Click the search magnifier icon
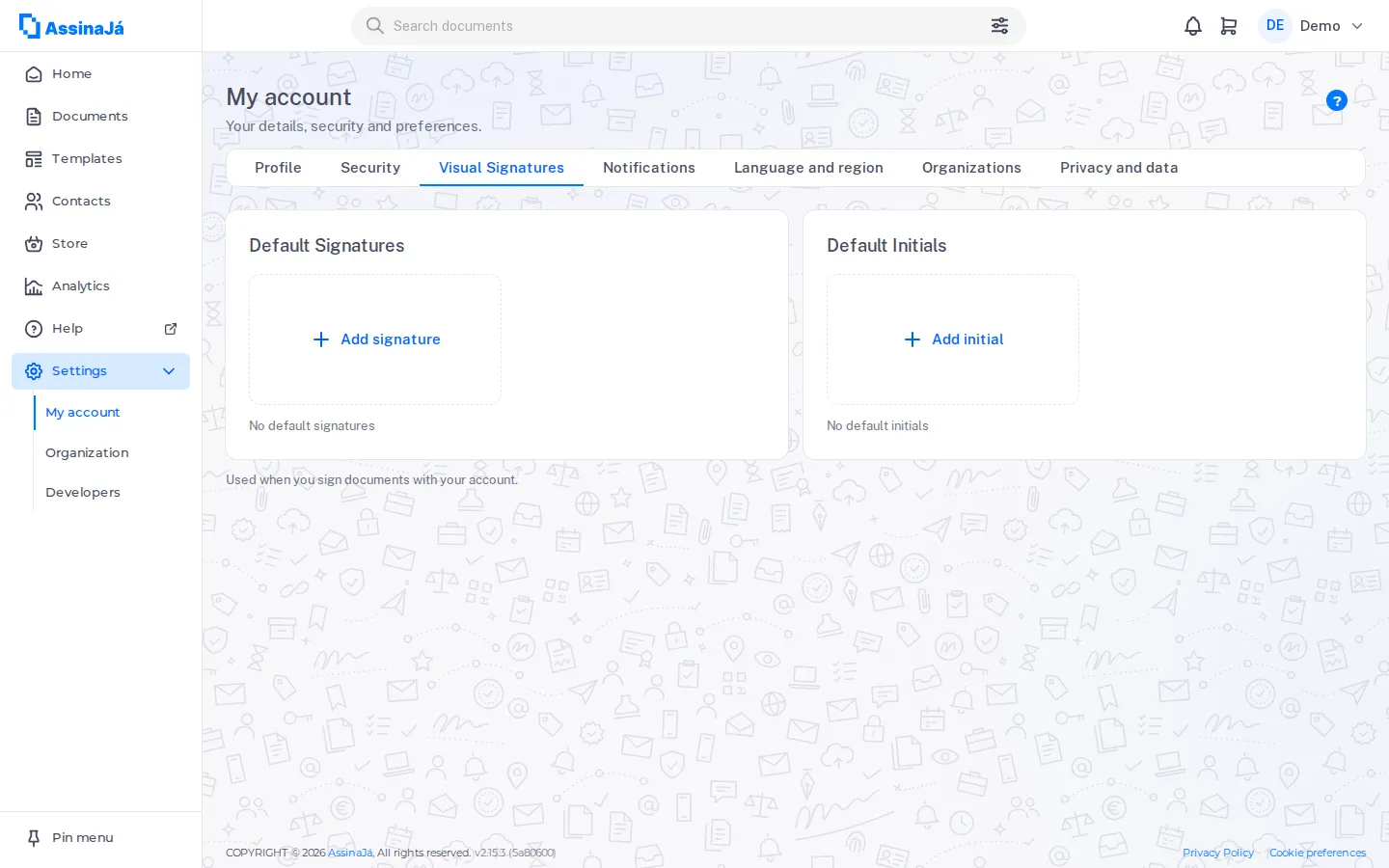This screenshot has width=1389, height=868. (375, 26)
